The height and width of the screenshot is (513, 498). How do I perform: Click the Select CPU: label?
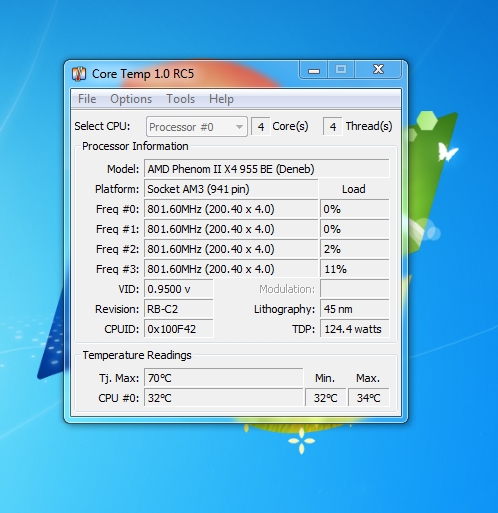(102, 126)
